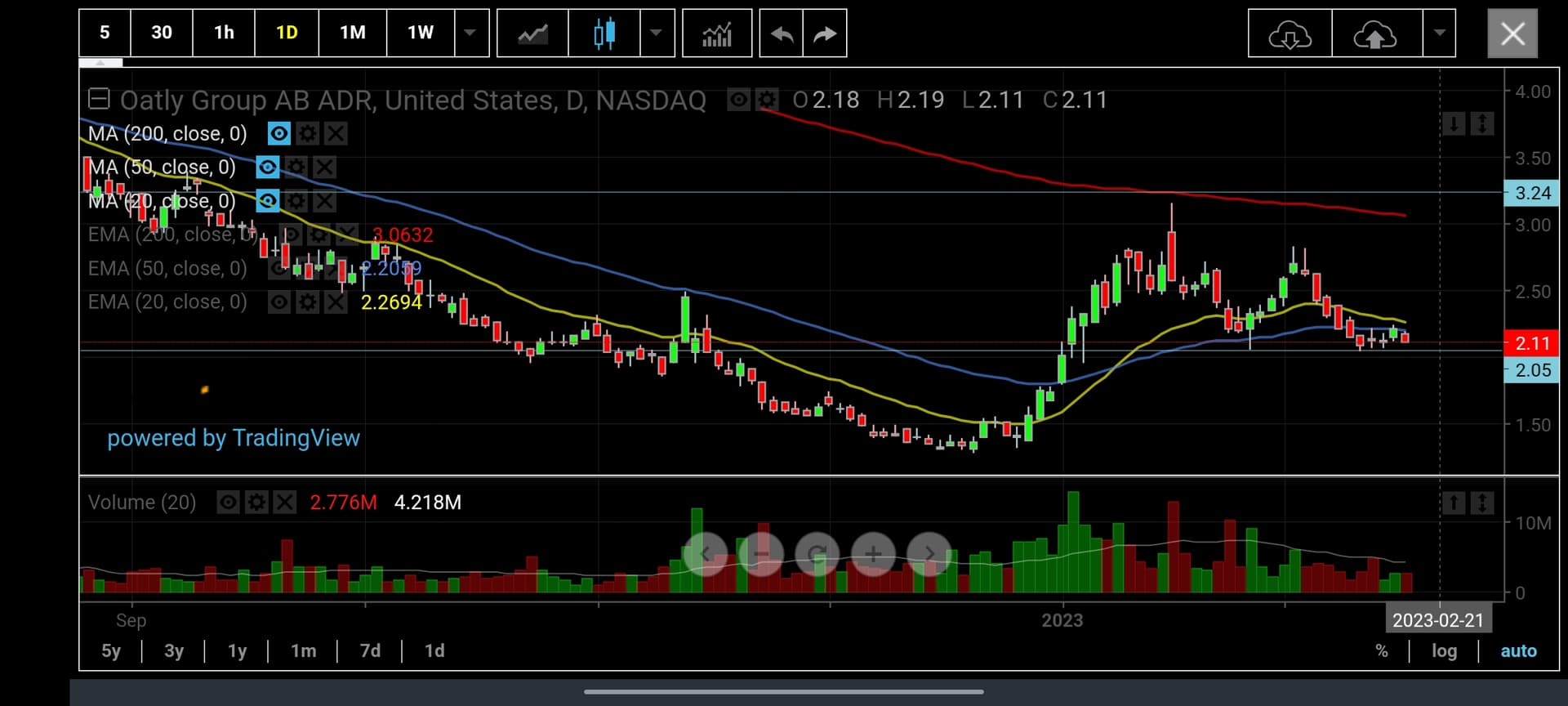Toggle the MA (20, close, 0) eye icon
The height and width of the screenshot is (706, 1568).
pyautogui.click(x=267, y=201)
